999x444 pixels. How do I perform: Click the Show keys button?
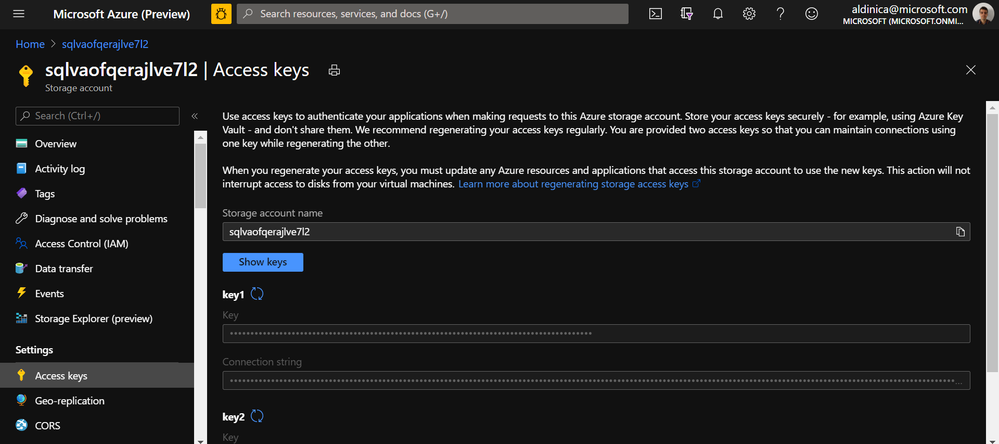pos(262,262)
